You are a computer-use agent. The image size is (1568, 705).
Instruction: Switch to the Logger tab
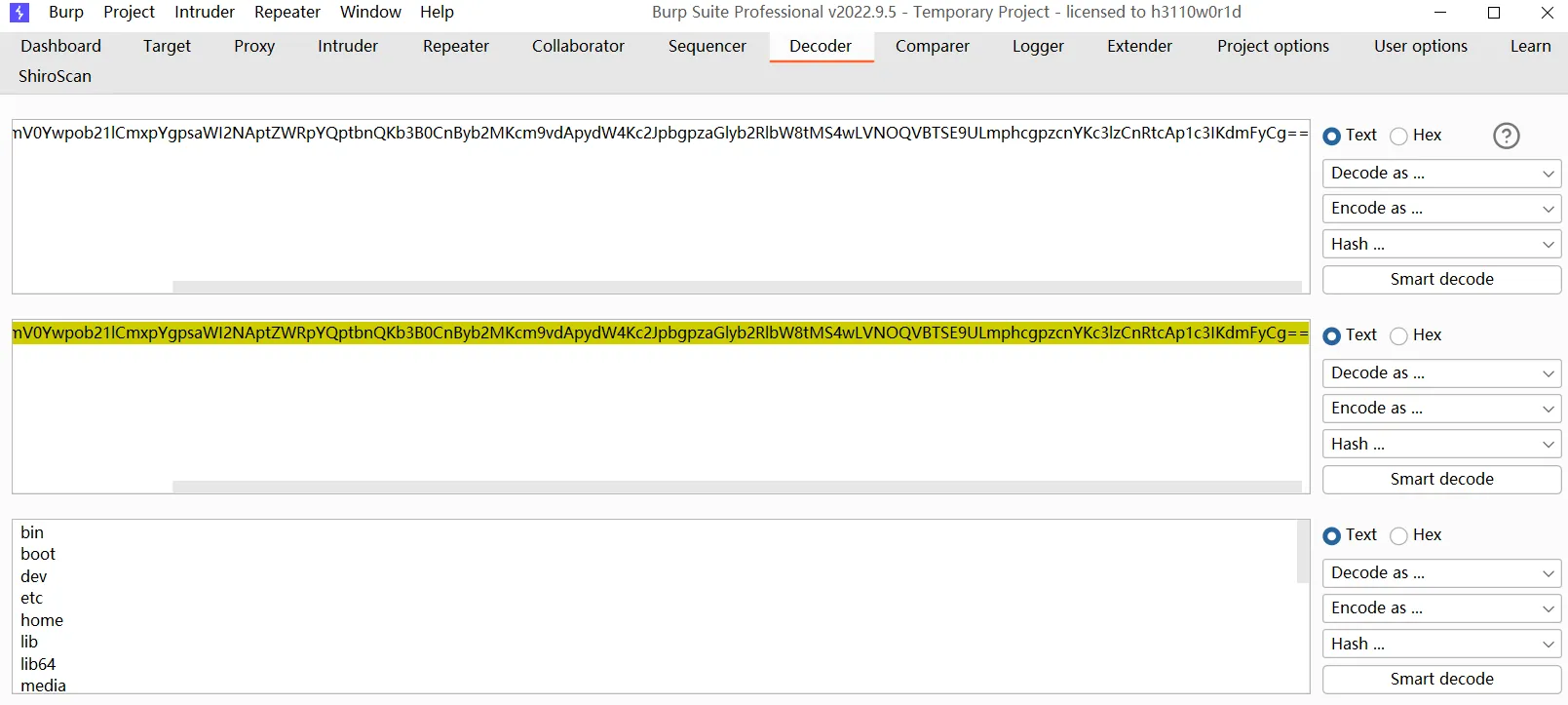click(1038, 46)
